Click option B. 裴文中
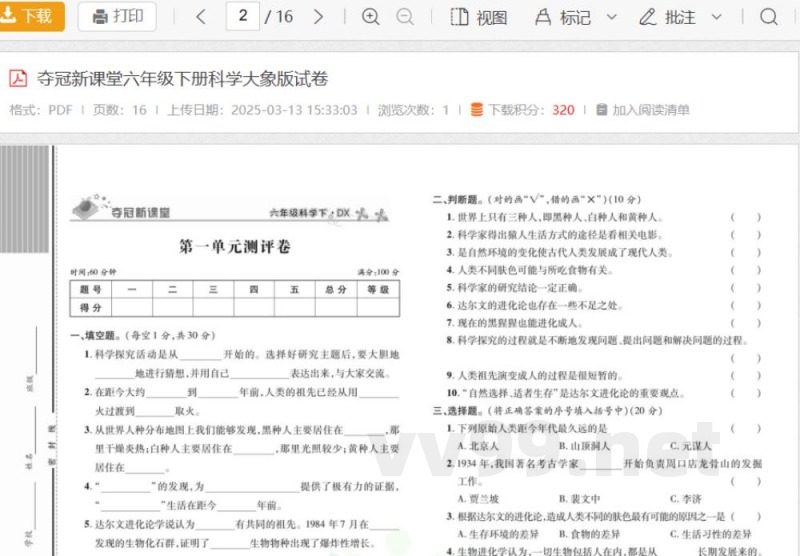This screenshot has width=800, height=556. tap(579, 499)
